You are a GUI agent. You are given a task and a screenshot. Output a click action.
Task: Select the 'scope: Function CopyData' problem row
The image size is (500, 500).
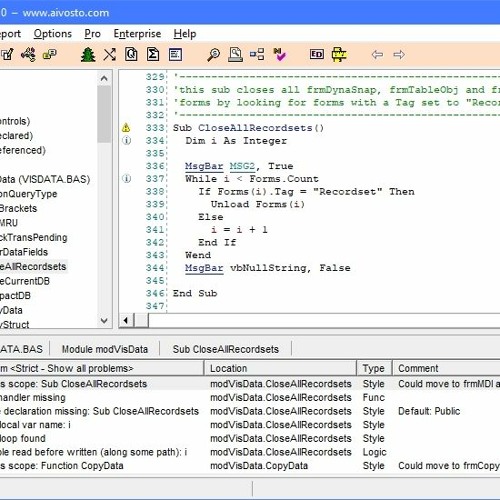coord(250,466)
